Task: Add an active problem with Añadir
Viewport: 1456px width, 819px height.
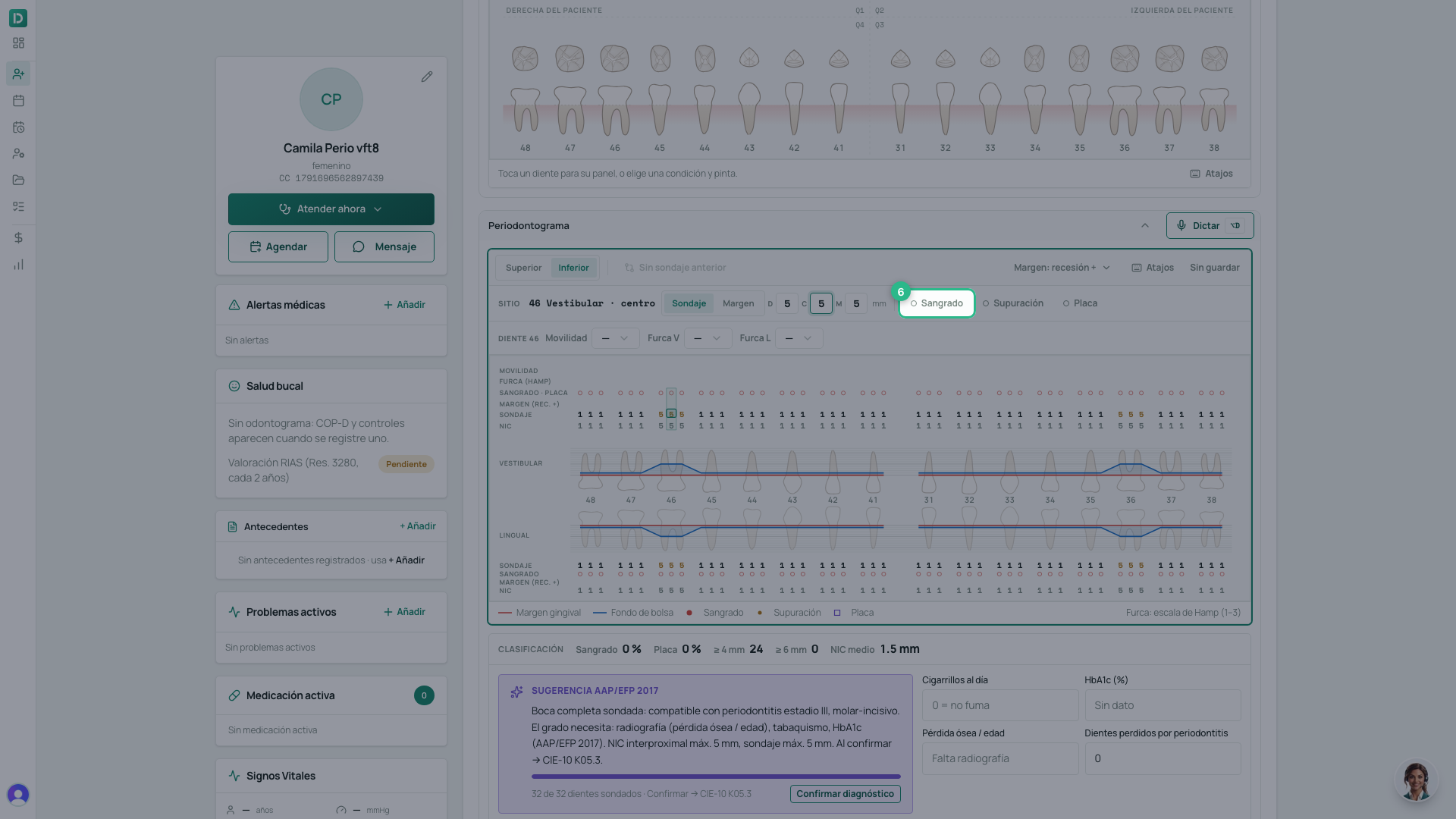Action: click(x=404, y=612)
